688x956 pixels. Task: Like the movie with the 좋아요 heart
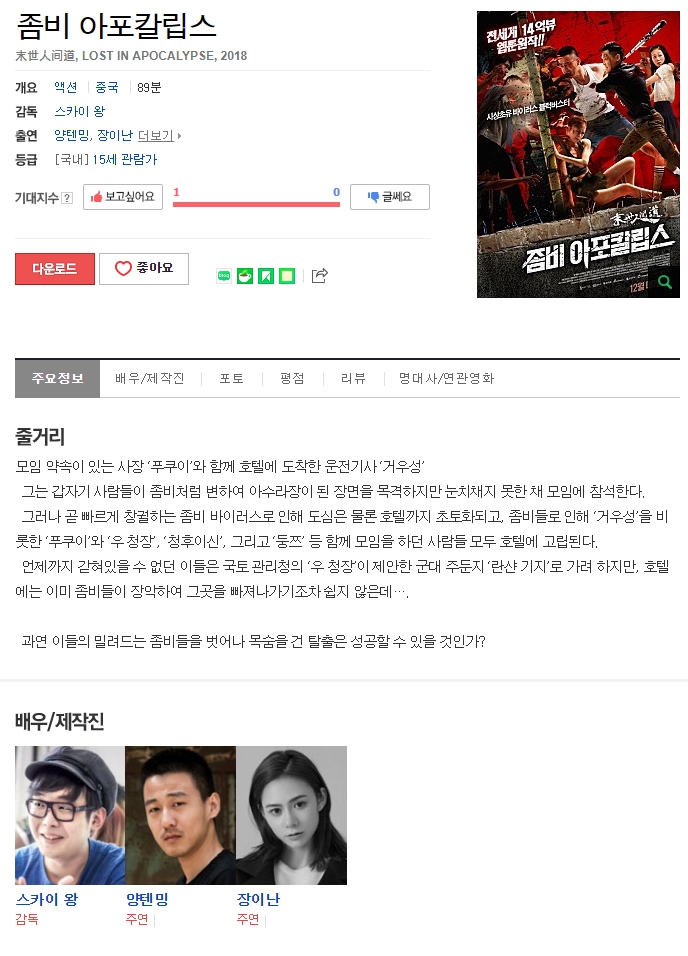coord(144,268)
